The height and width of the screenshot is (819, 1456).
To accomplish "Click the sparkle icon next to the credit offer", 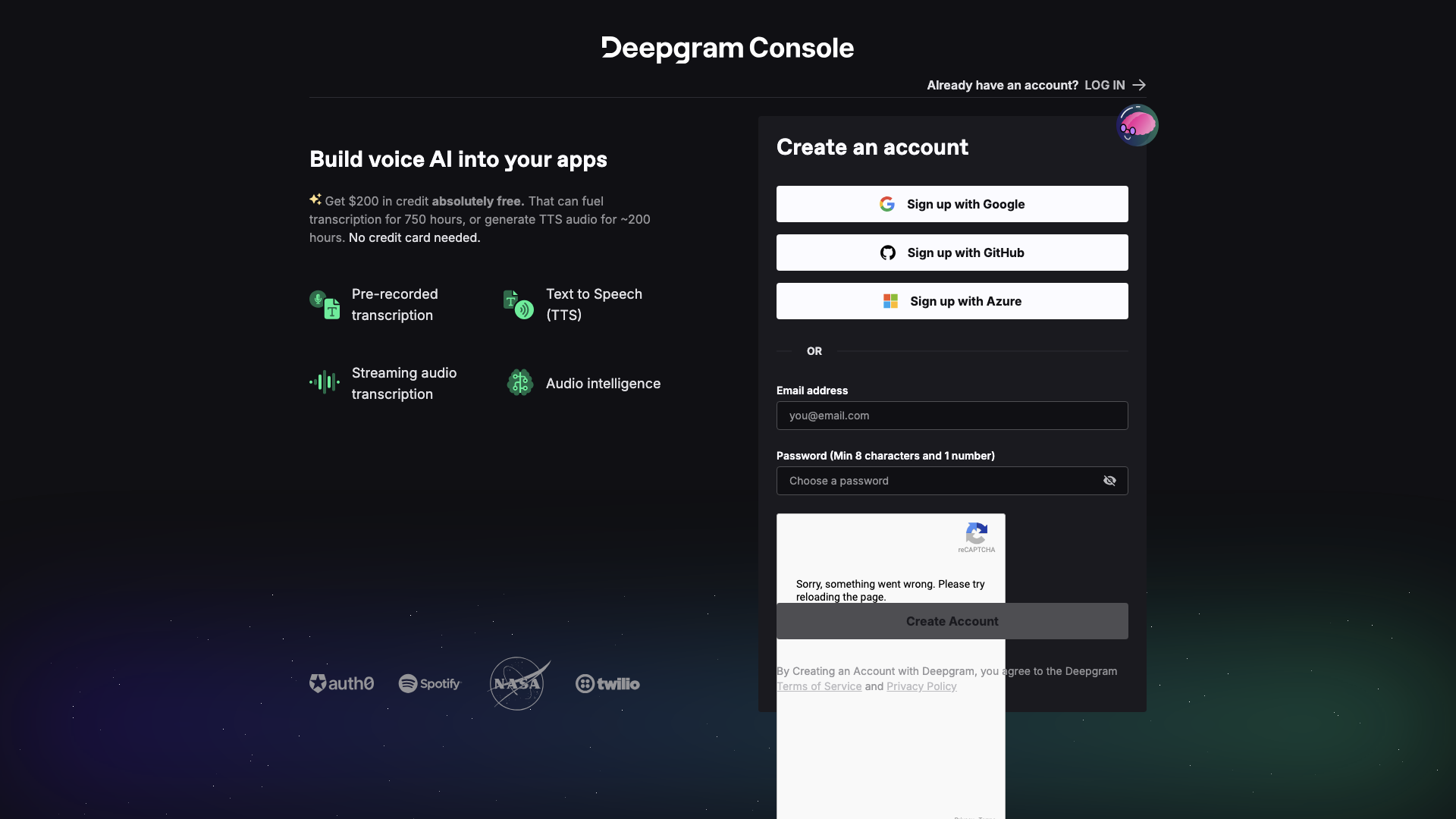I will click(315, 199).
